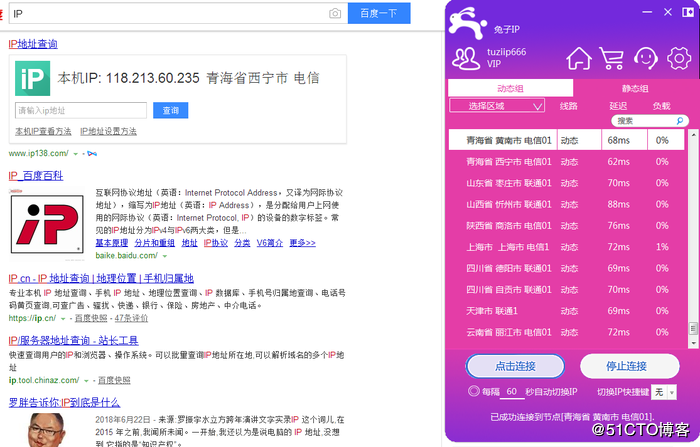Select node 青海省 西宁市 电信01
This screenshot has width=700, height=447.
(x=566, y=162)
